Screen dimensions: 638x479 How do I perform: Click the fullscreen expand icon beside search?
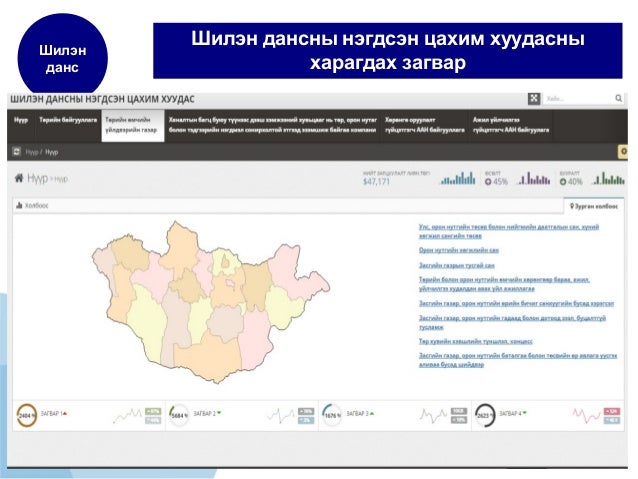(x=534, y=98)
